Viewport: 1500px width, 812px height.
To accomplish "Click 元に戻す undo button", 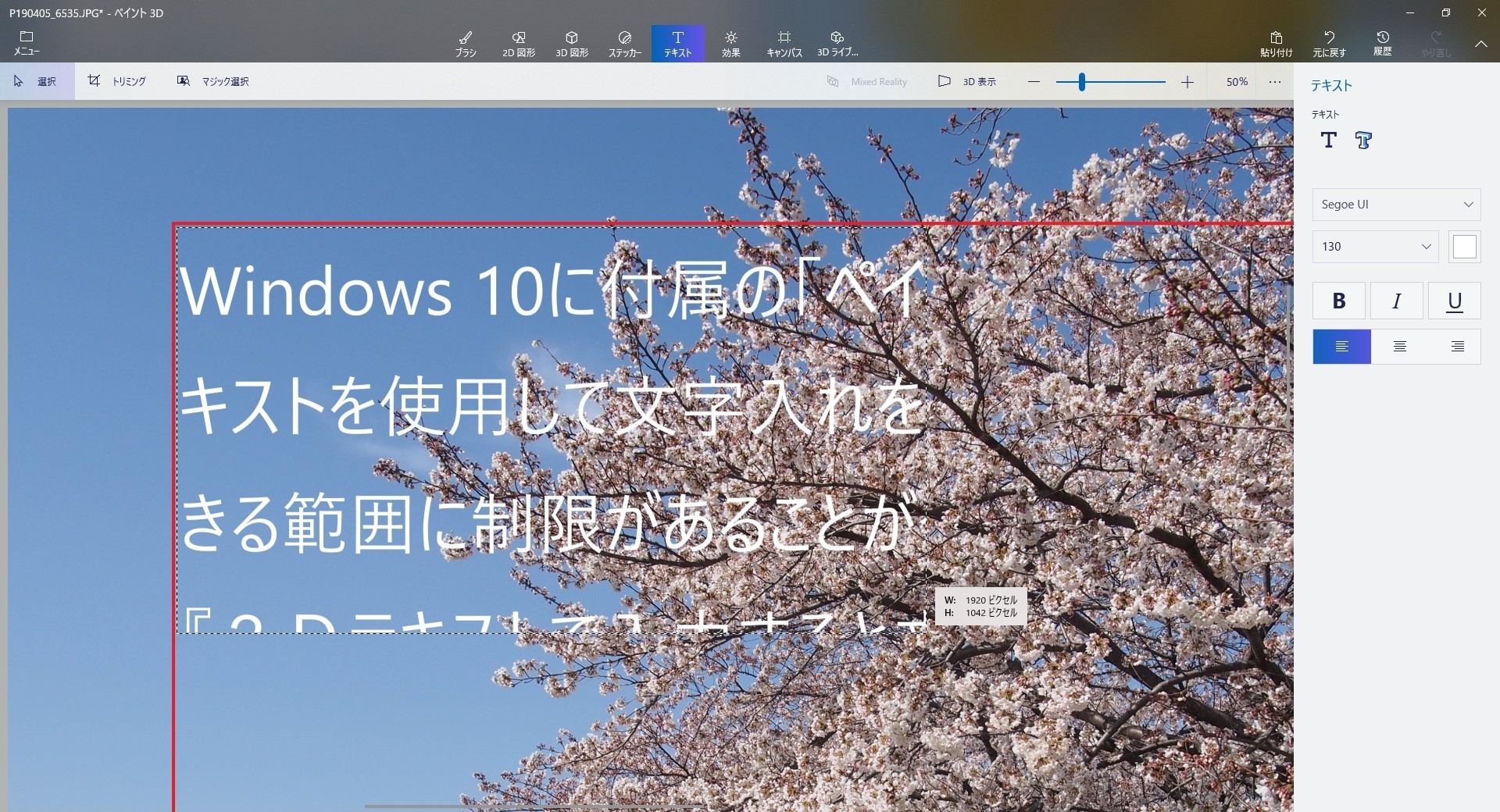I will (1330, 44).
